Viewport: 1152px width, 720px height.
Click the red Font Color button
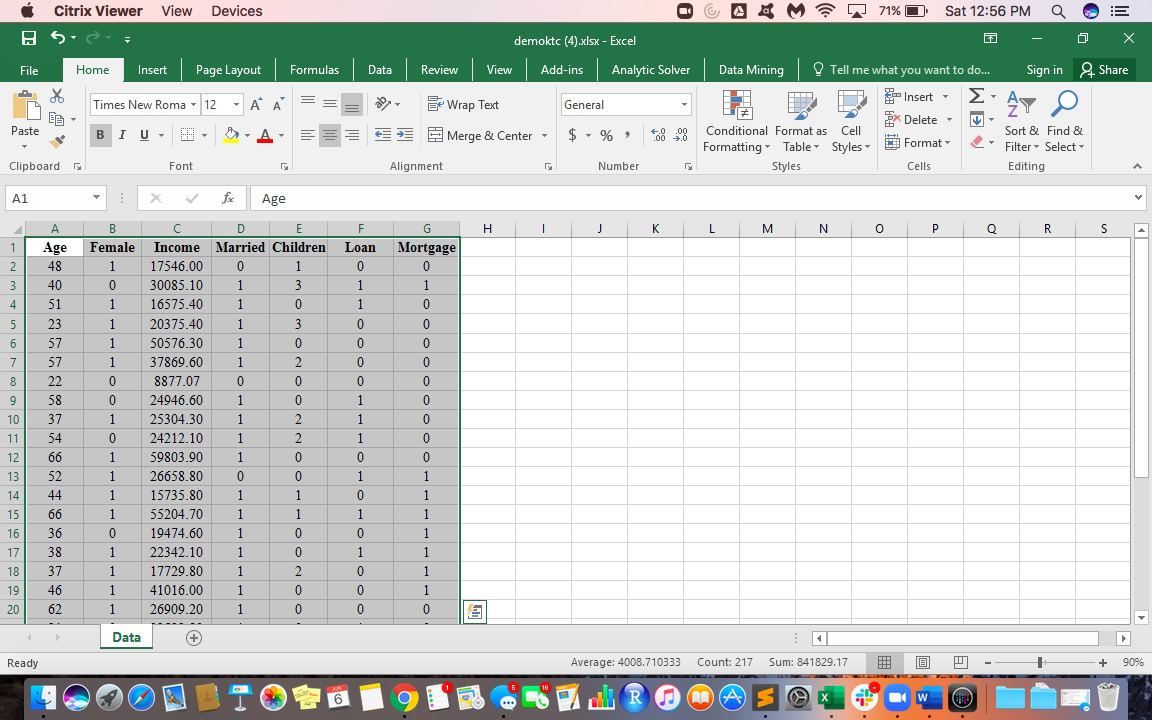pos(265,135)
